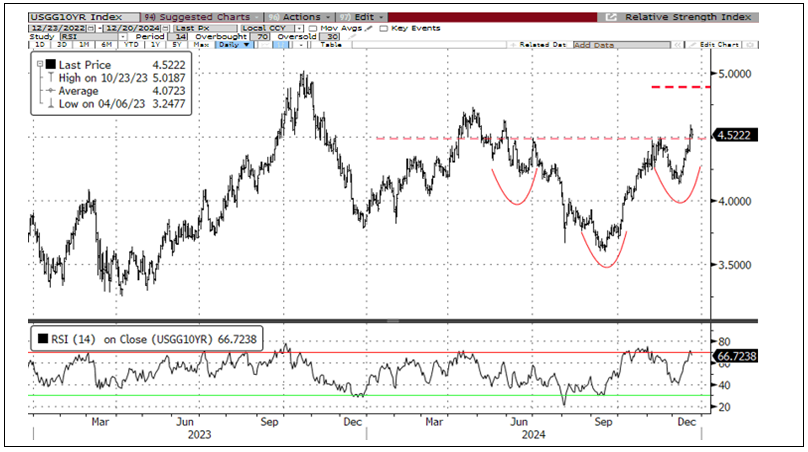Select the 1Y range tab

point(156,45)
